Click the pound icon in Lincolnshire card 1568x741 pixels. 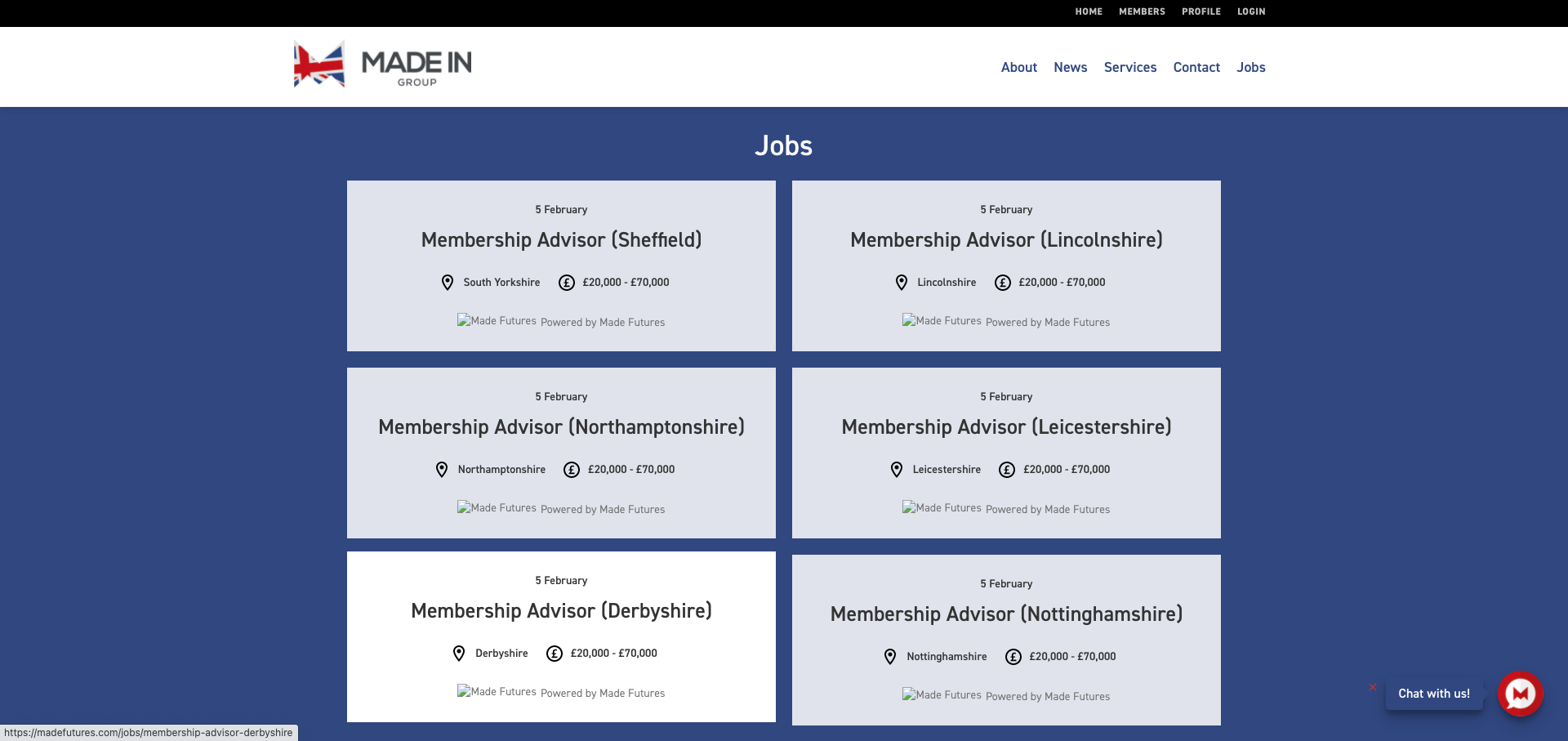click(x=1003, y=283)
